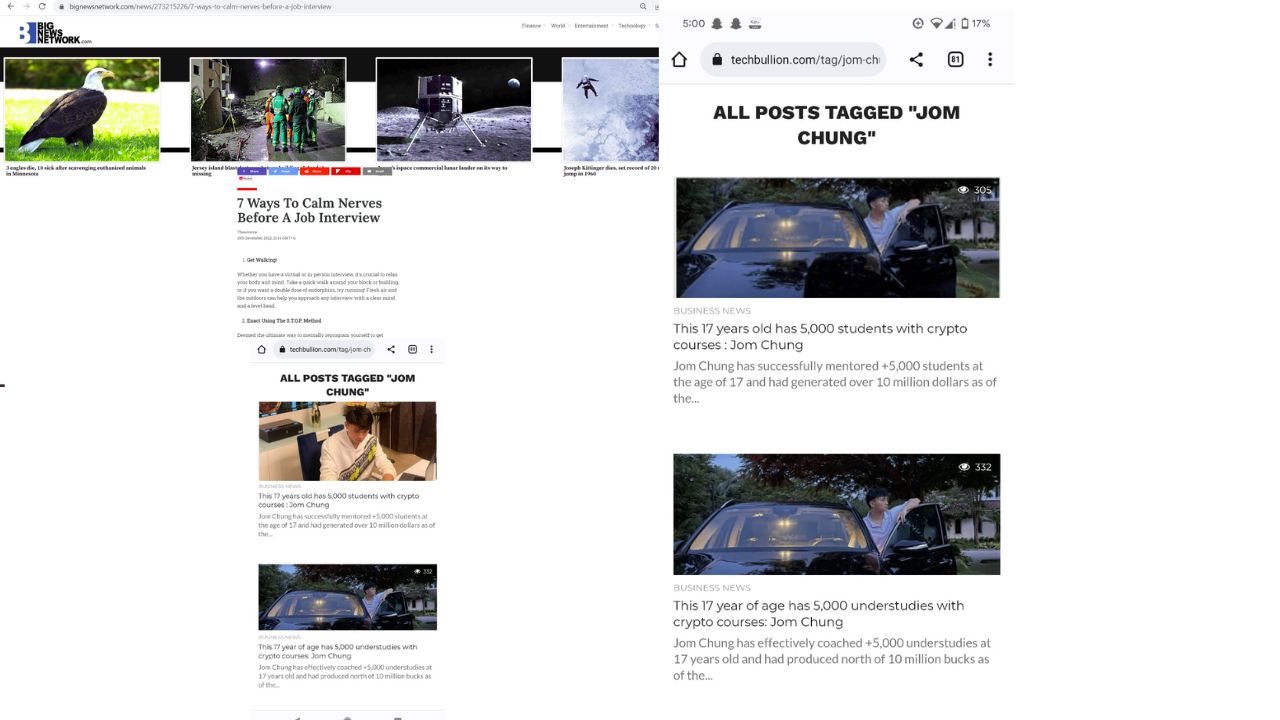Image resolution: width=1280 pixels, height=720 pixels.
Task: Click the 'Enact Using The S.T.O.P. Method' heading
Action: point(284,321)
